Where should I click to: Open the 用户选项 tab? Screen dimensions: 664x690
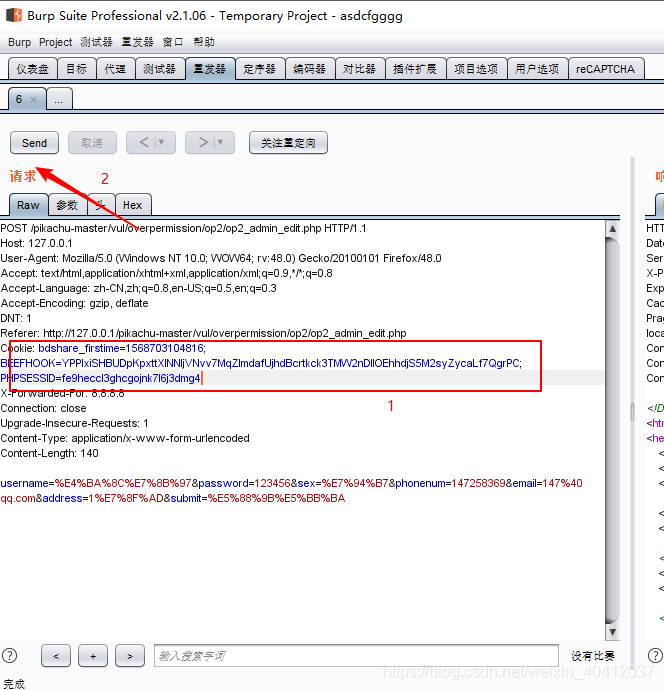pyautogui.click(x=537, y=69)
